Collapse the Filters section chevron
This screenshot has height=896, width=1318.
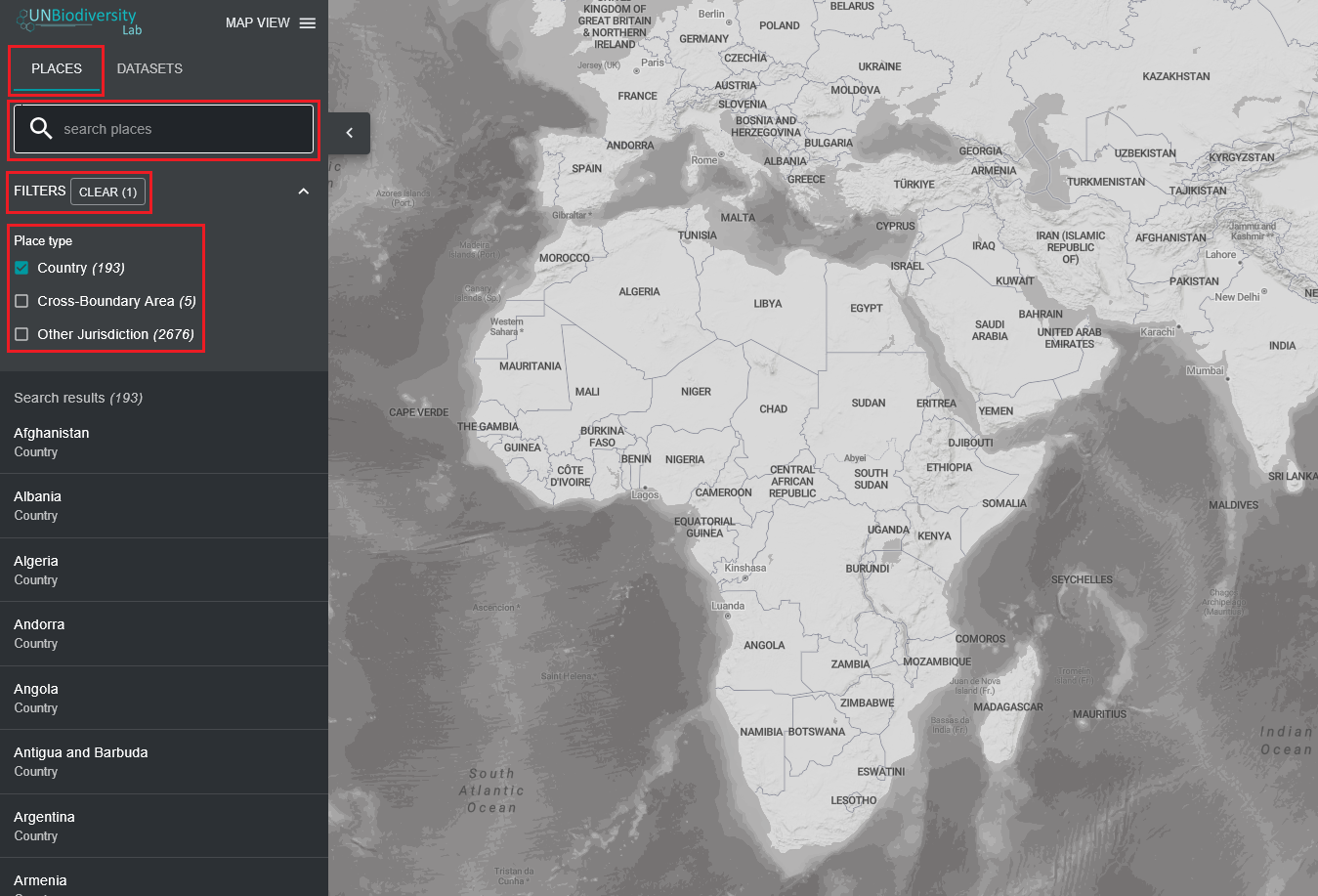pos(303,192)
